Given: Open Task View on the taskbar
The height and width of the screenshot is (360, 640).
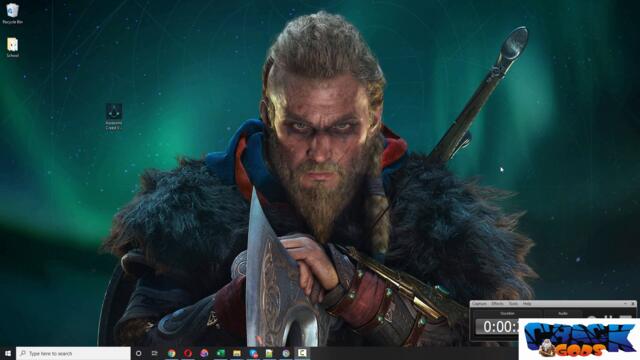Looking at the screenshot, I should (x=155, y=353).
